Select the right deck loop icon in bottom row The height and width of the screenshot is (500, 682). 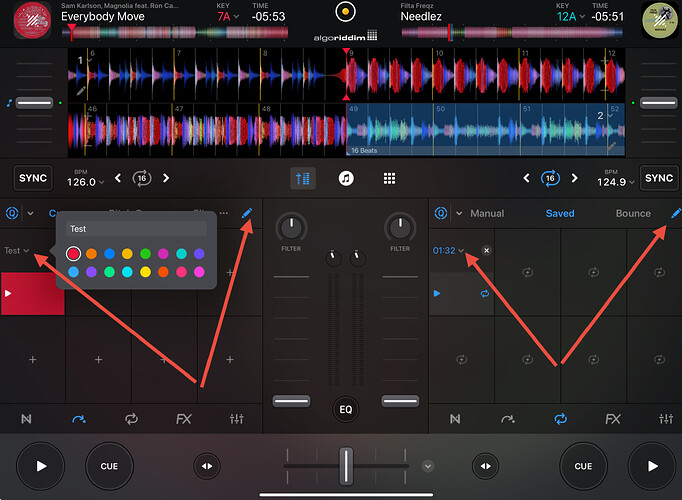(560, 419)
